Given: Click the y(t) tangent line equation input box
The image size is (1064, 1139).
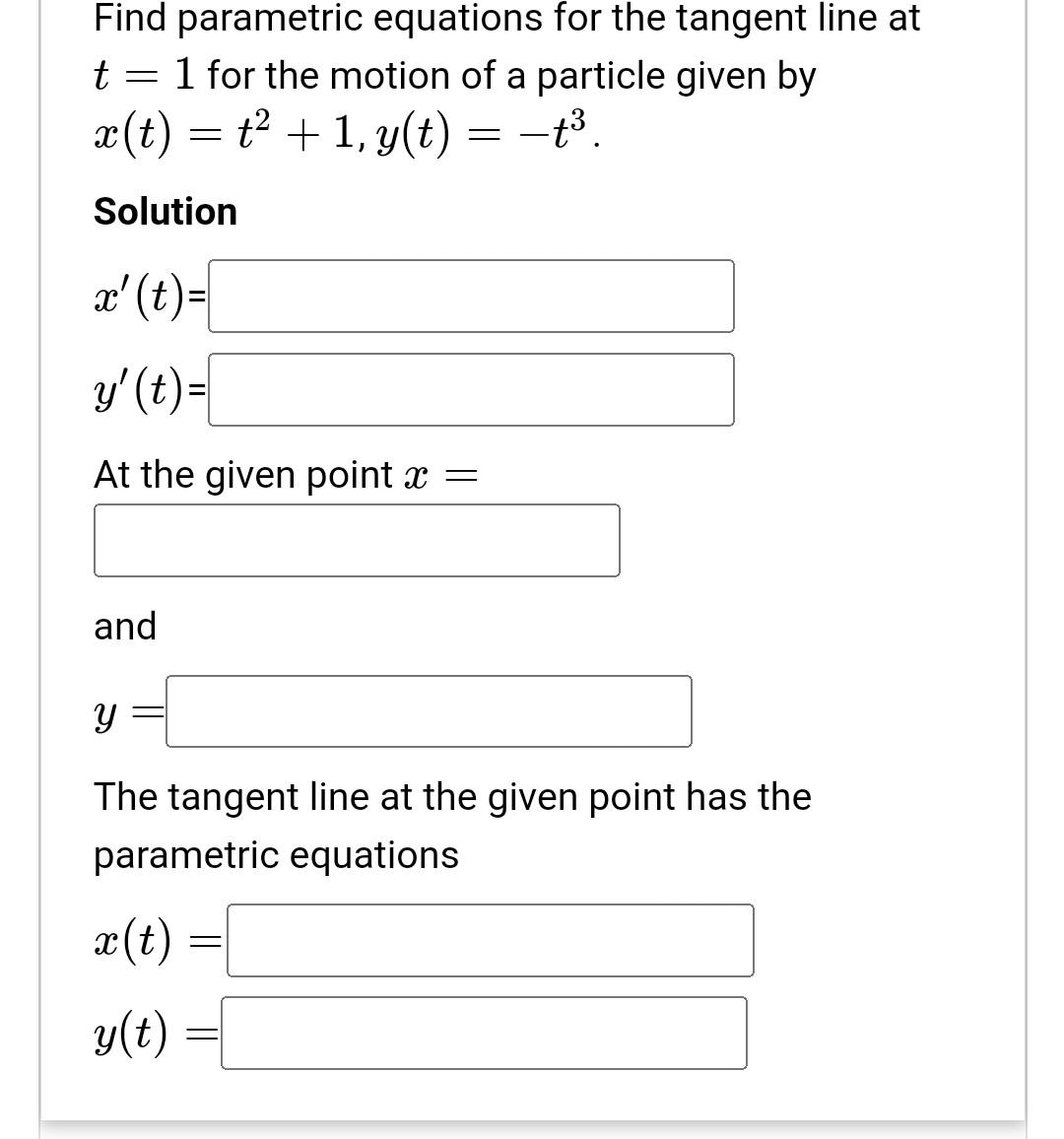Looking at the screenshot, I should tap(484, 1033).
